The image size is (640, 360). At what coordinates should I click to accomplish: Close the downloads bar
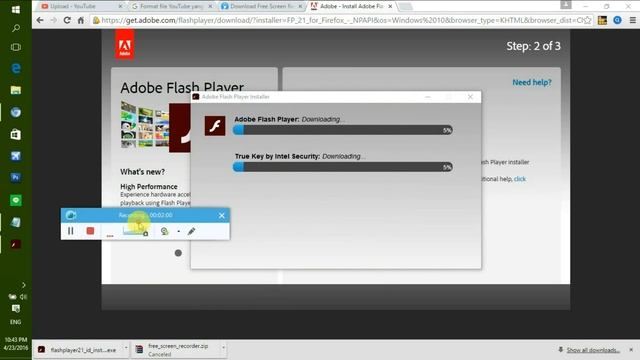(x=631, y=350)
